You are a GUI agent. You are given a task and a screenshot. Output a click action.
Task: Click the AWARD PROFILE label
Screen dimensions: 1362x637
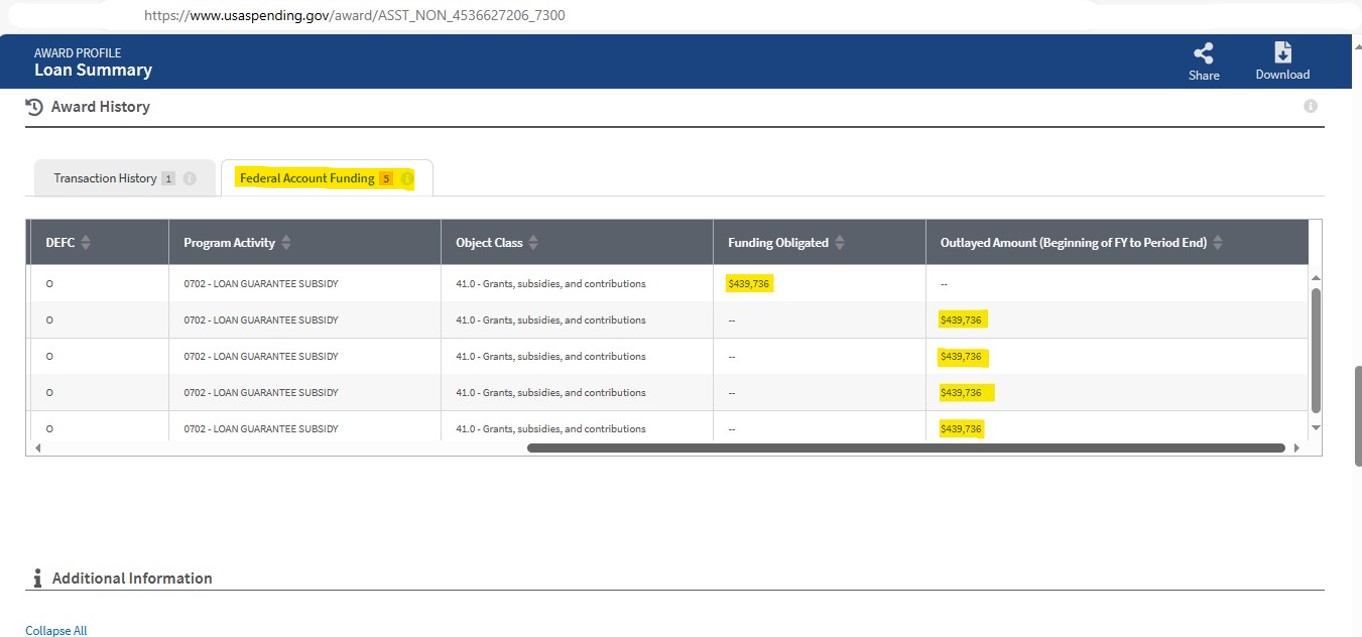click(x=78, y=53)
